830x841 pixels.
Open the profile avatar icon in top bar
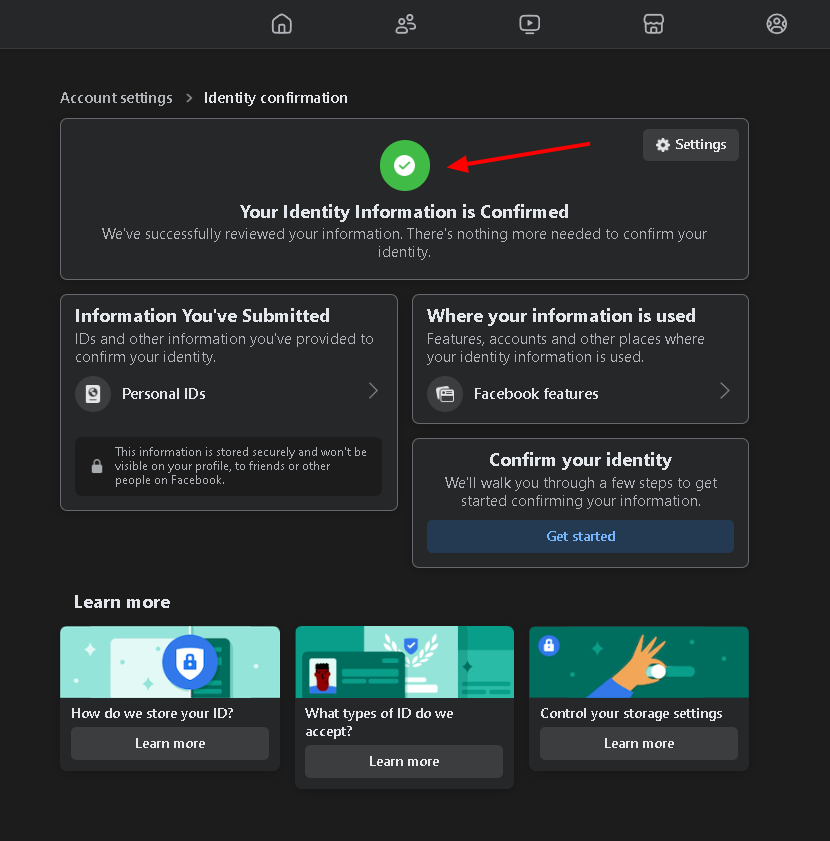click(777, 24)
